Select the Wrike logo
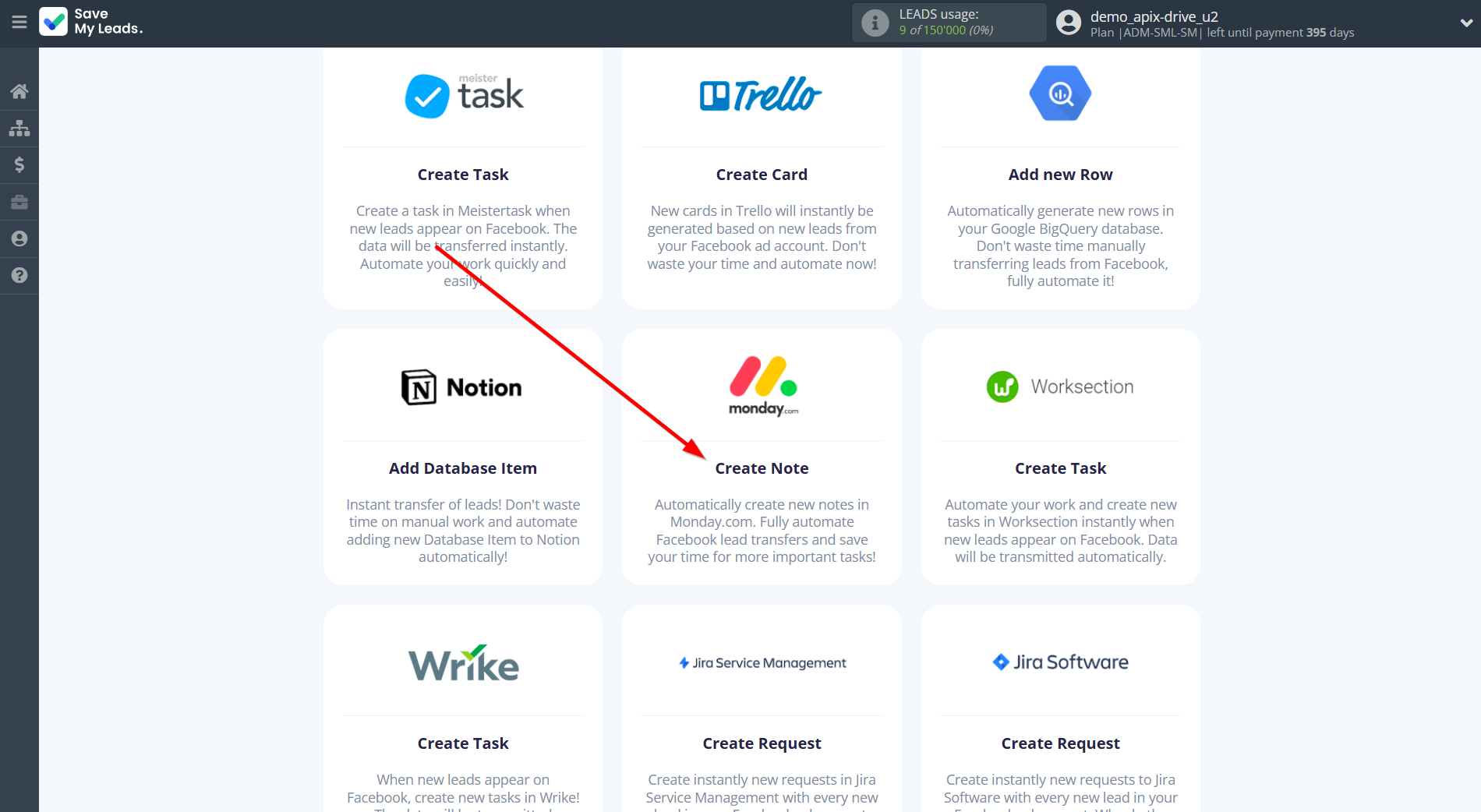This screenshot has height=812, width=1481. [462, 662]
